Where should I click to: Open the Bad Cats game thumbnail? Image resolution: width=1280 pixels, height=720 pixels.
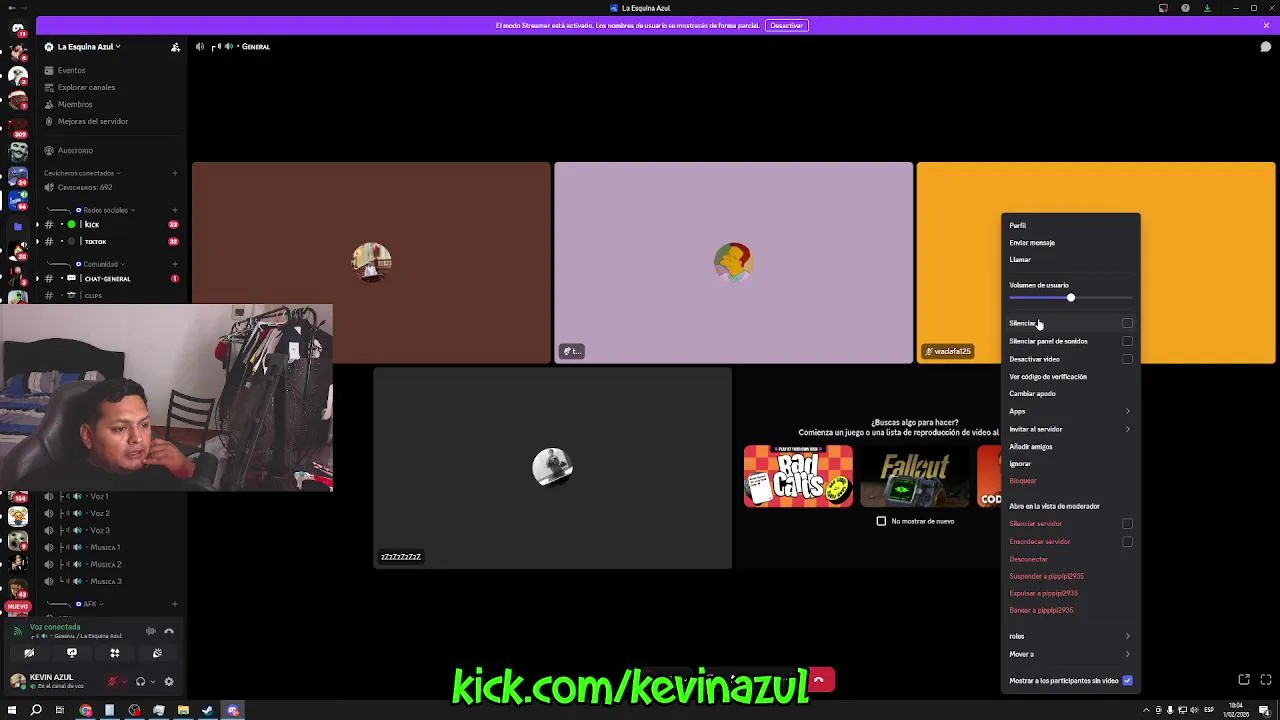[798, 476]
